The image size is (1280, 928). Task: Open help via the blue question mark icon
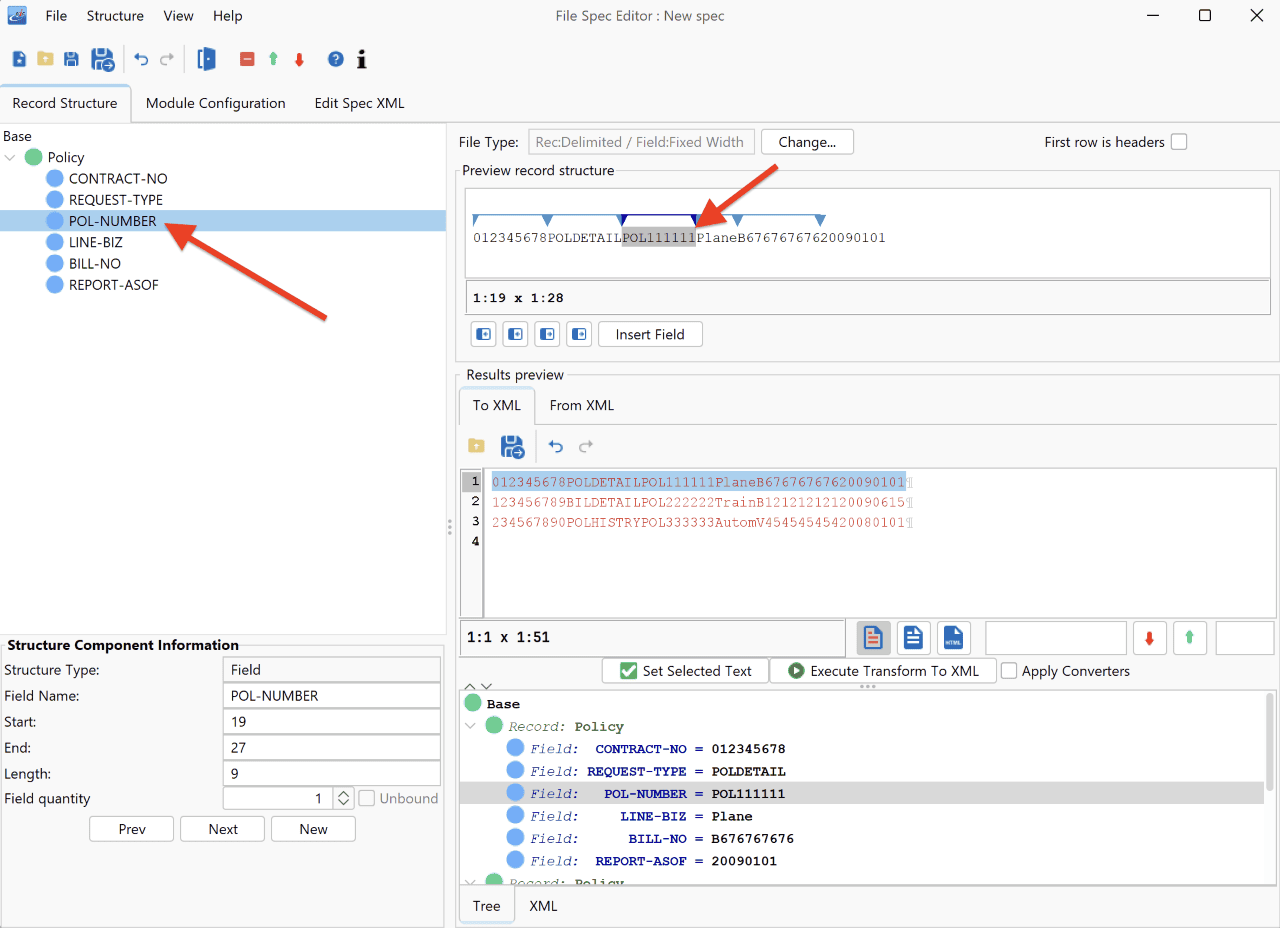336,59
